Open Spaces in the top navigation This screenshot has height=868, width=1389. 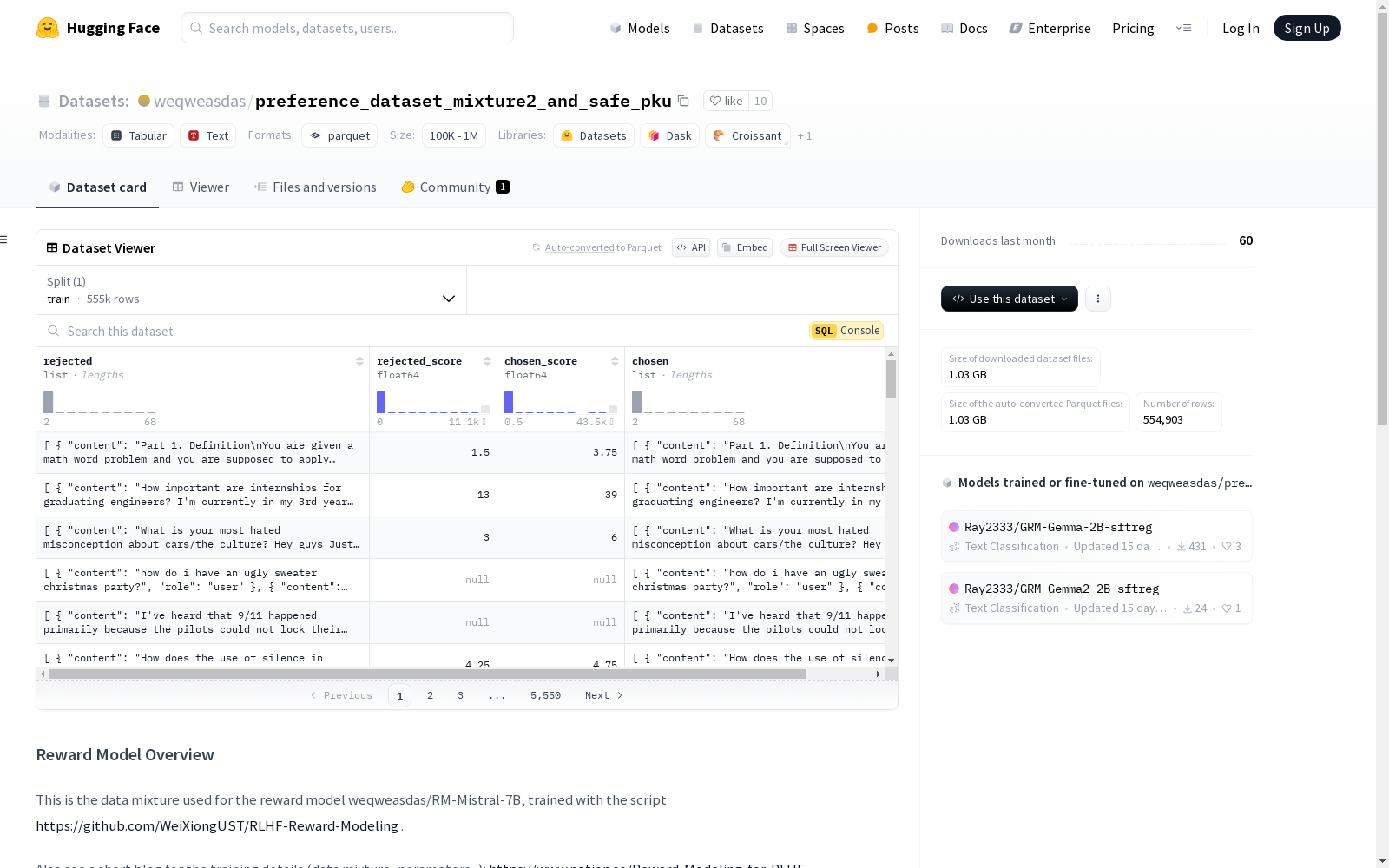click(814, 28)
